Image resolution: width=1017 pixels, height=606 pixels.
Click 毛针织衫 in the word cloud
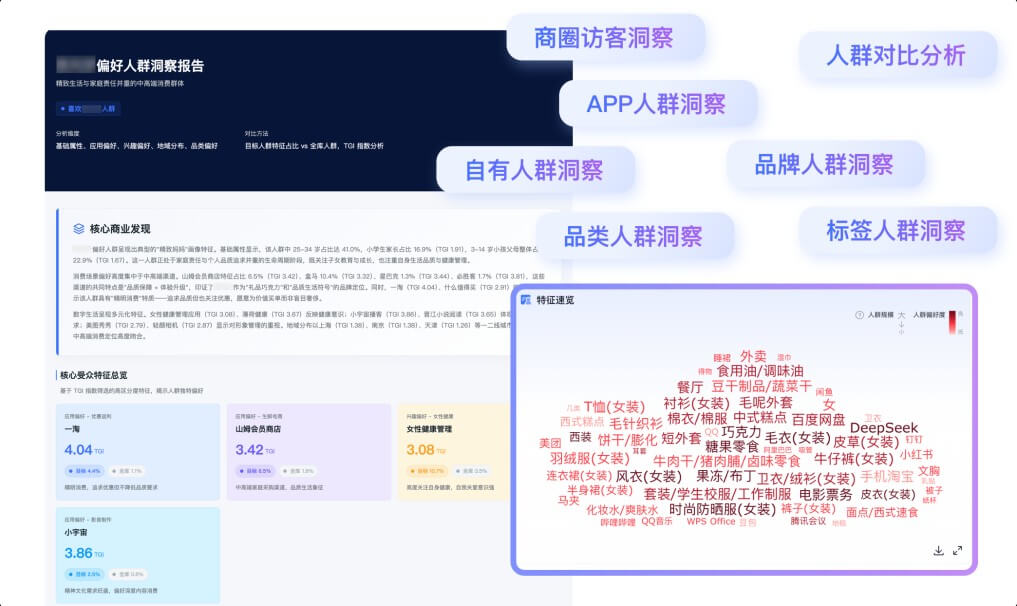[x=636, y=423]
